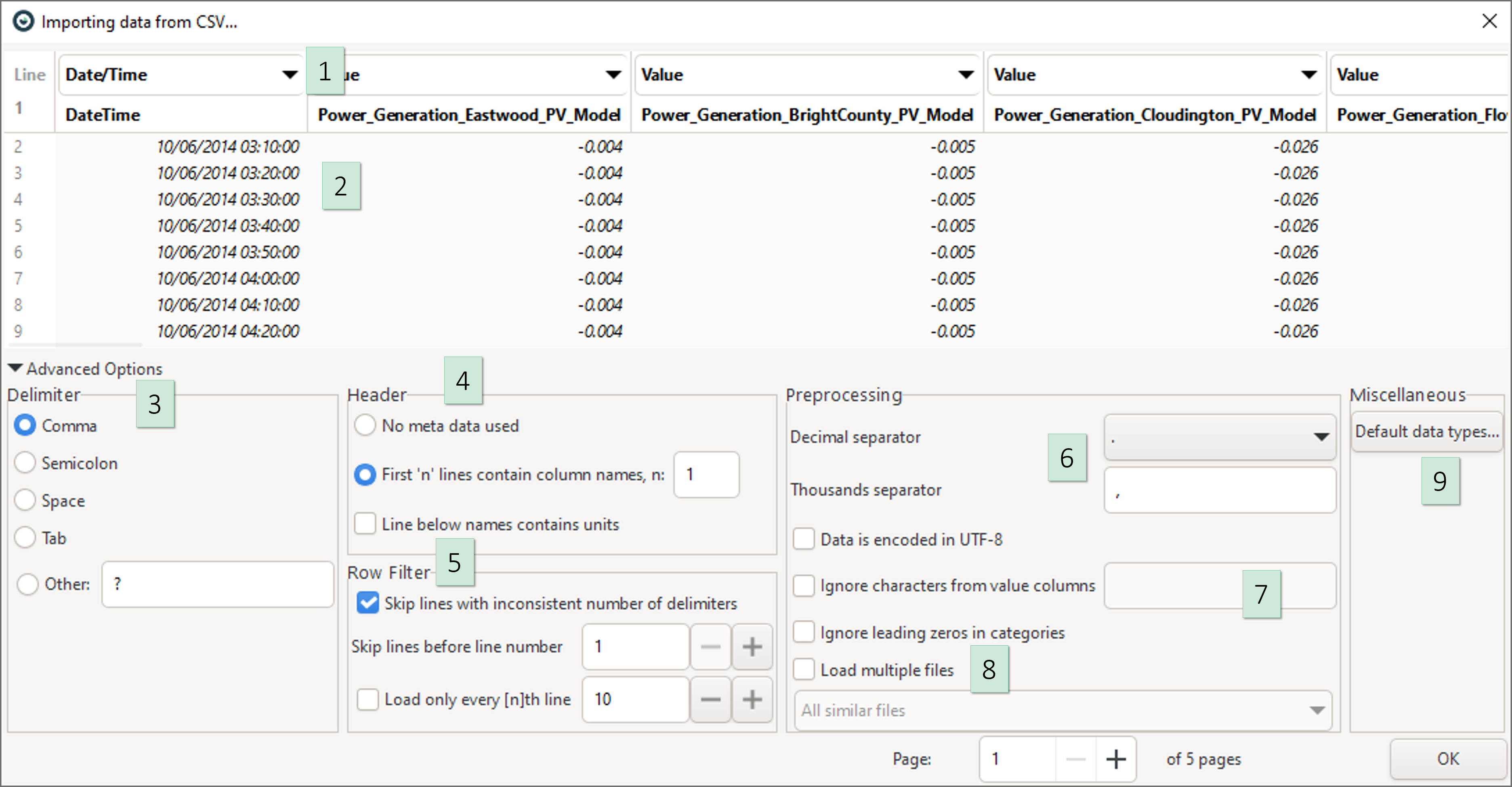Image resolution: width=1512 pixels, height=787 pixels.
Task: Open the Decimal separator dropdown
Action: (x=1220, y=437)
